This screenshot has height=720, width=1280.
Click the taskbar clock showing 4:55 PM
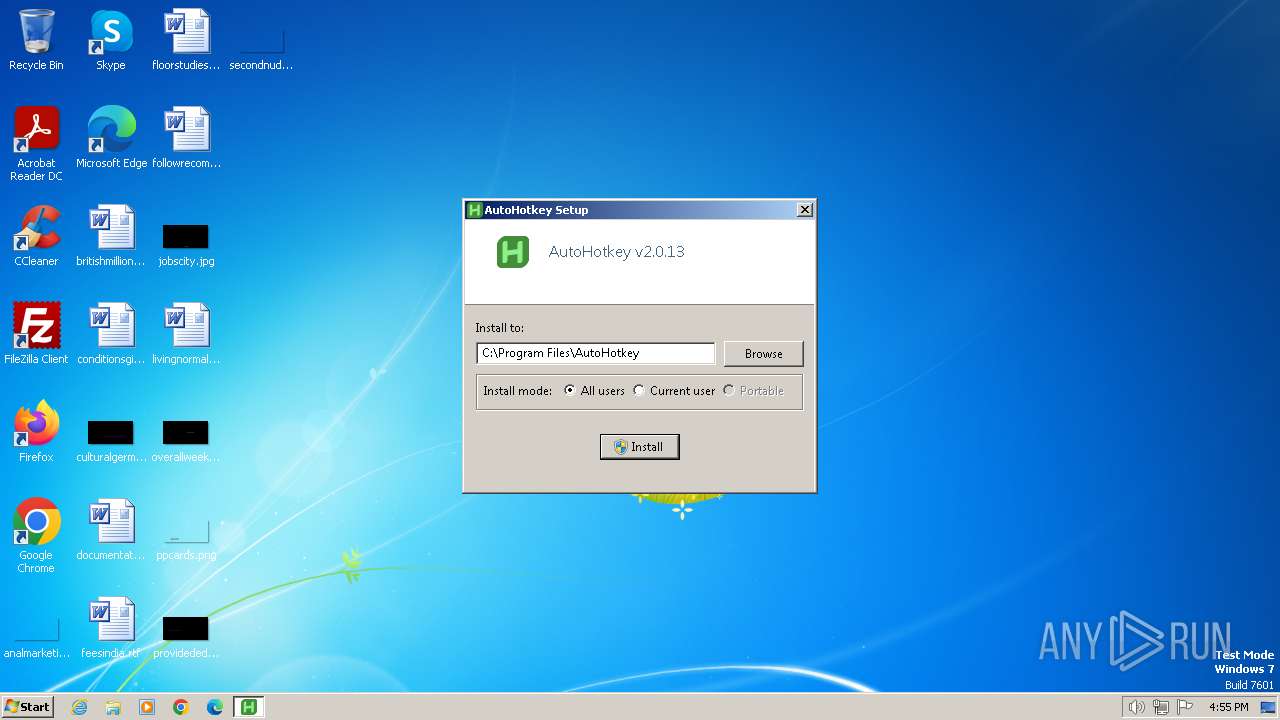1228,707
